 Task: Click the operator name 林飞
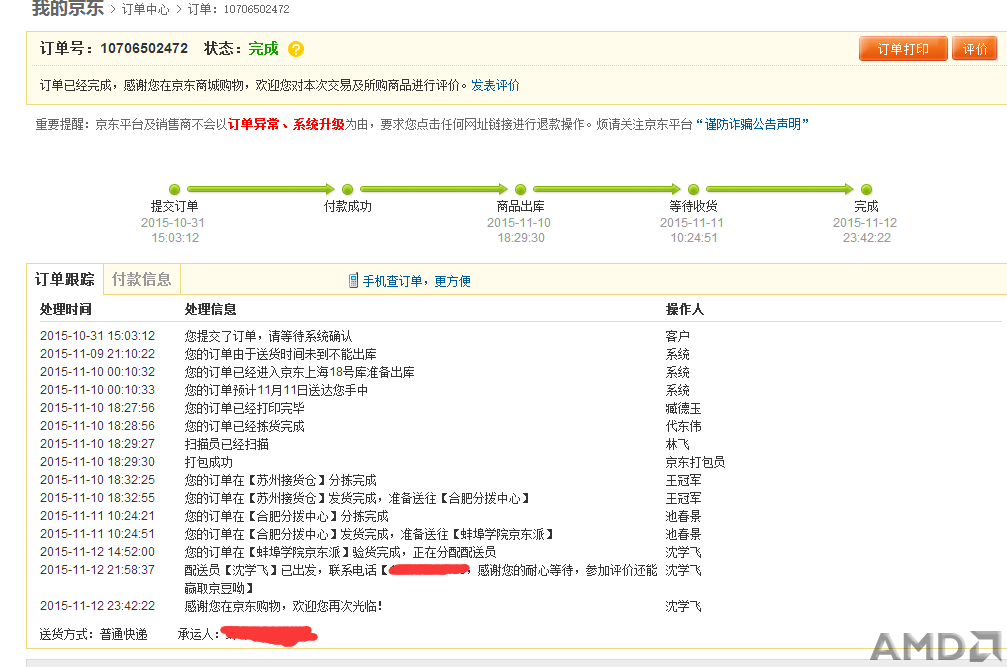coord(678,444)
